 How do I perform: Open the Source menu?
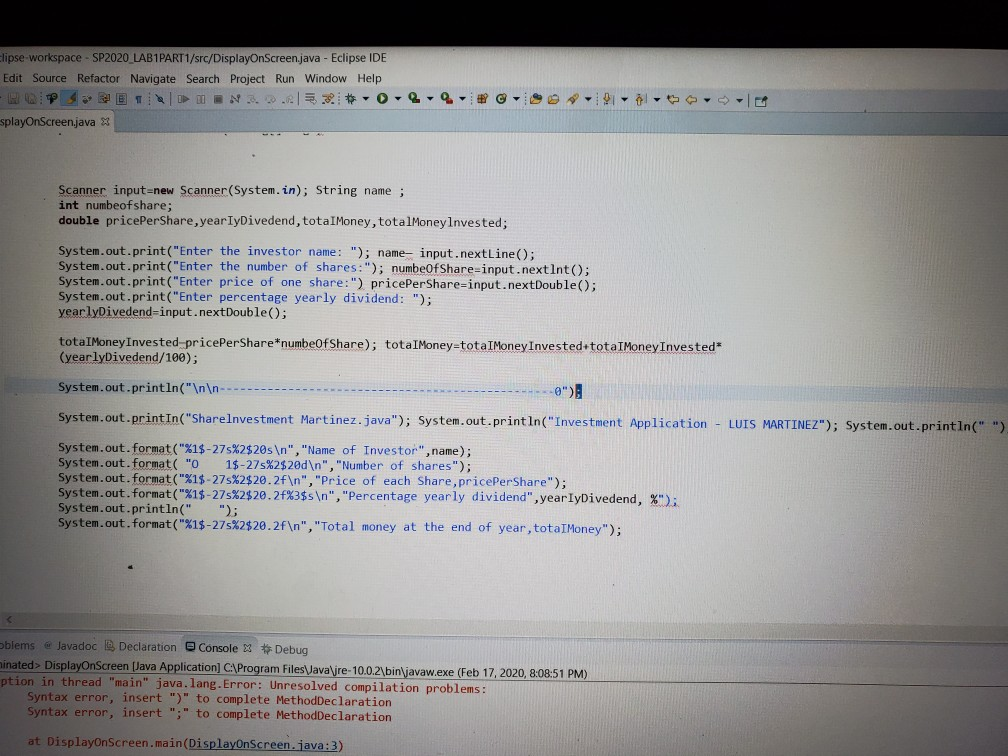pyautogui.click(x=49, y=78)
